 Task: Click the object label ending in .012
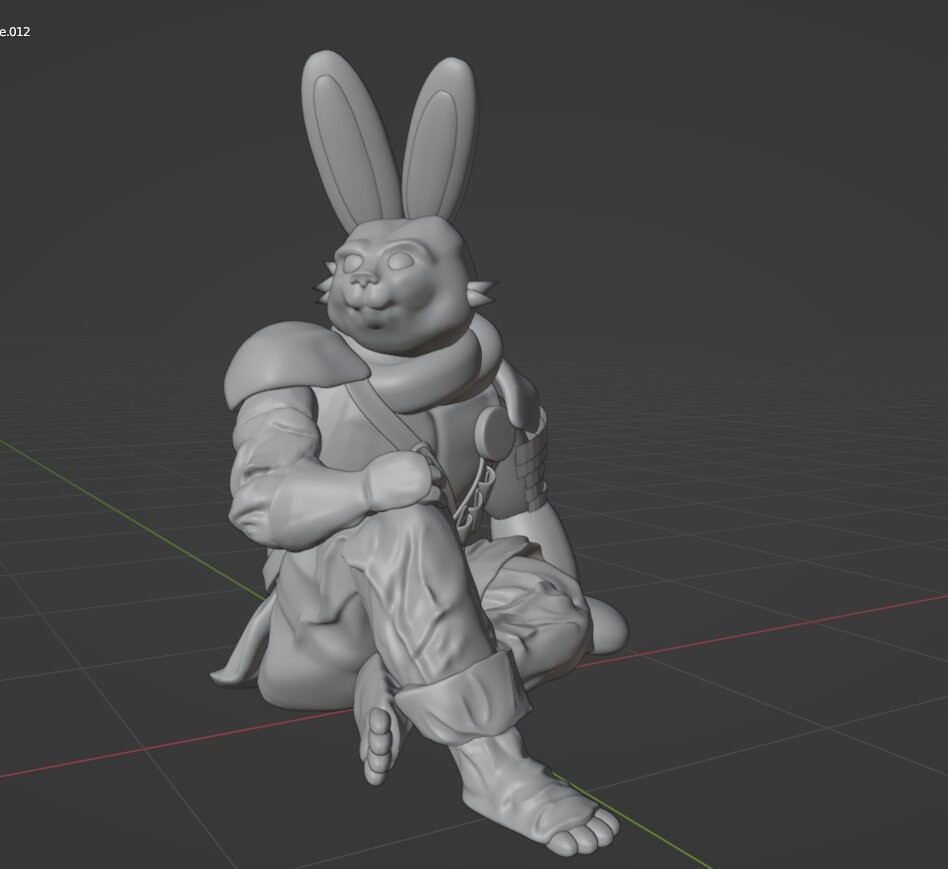tap(15, 31)
